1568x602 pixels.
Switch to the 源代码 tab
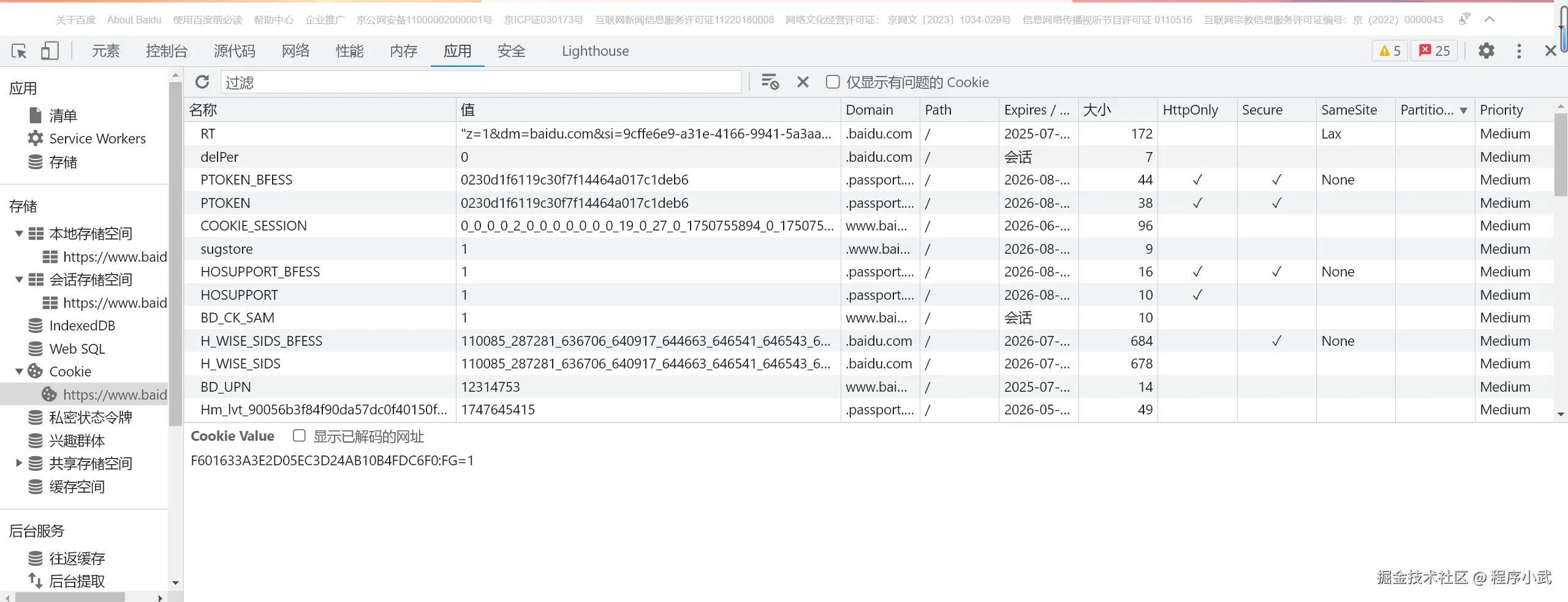(235, 51)
